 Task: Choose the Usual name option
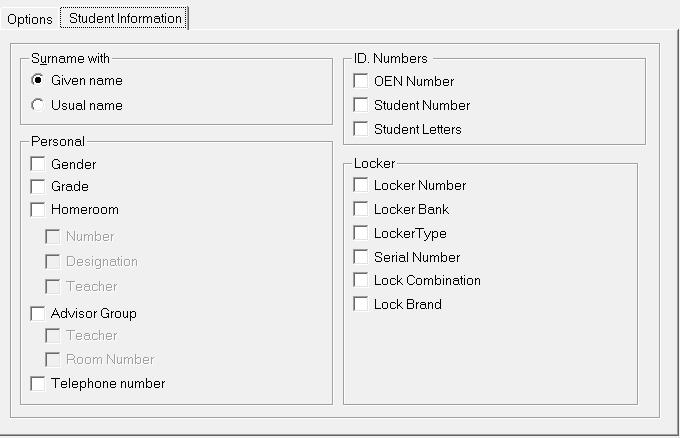[38, 105]
